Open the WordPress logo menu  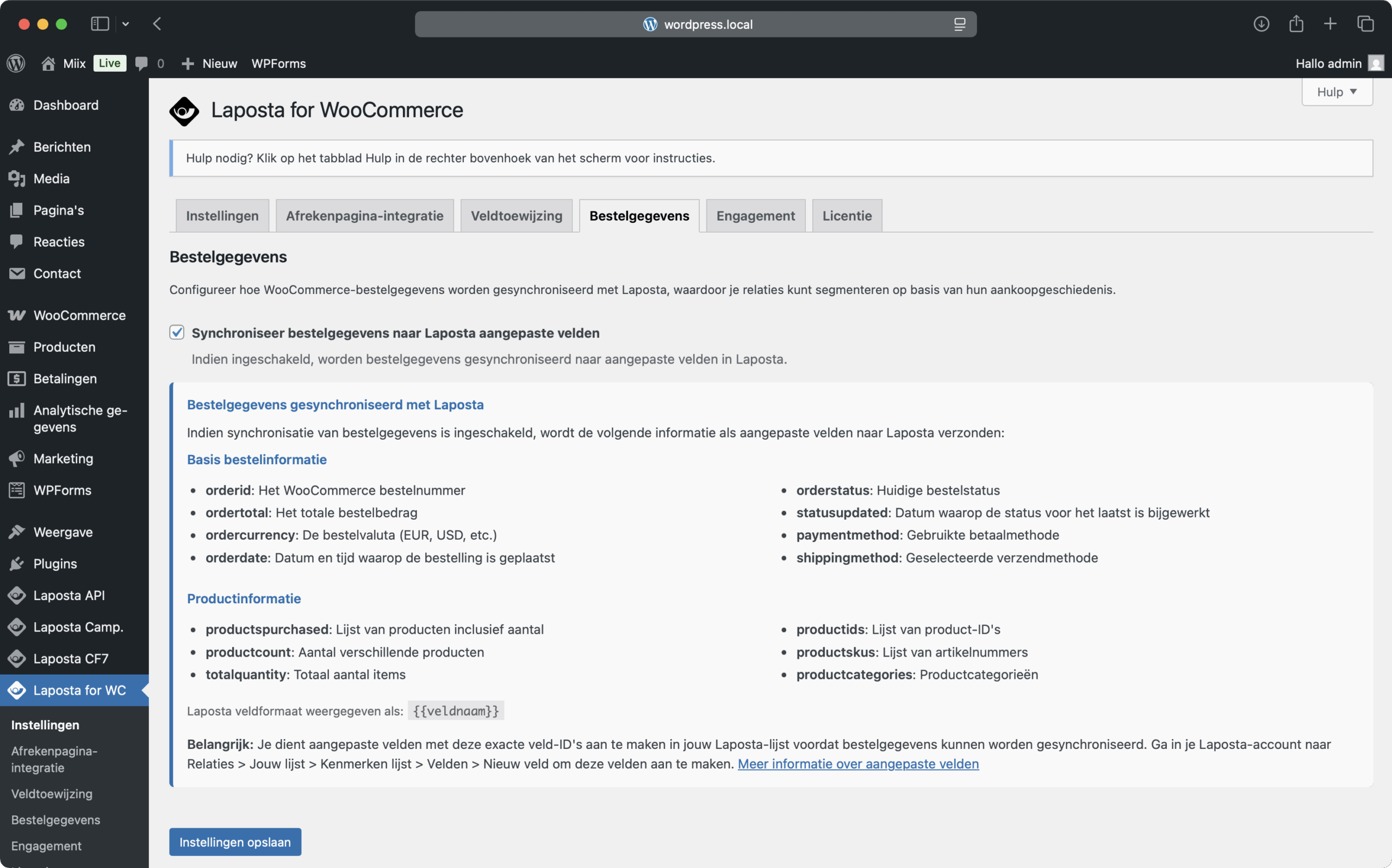[x=16, y=63]
